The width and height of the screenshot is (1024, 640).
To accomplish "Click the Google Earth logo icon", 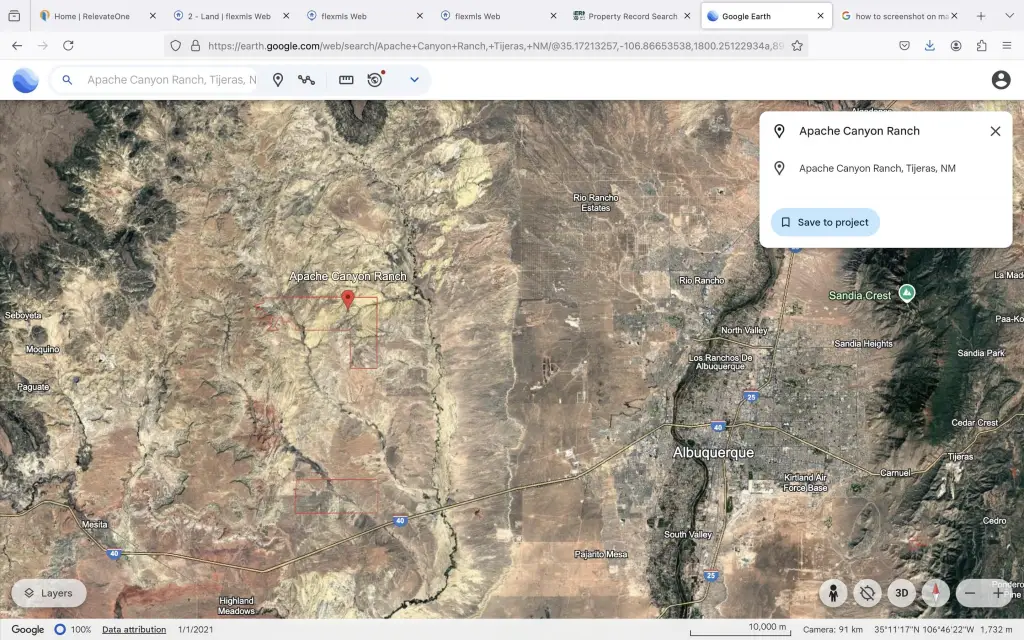I will 25,80.
